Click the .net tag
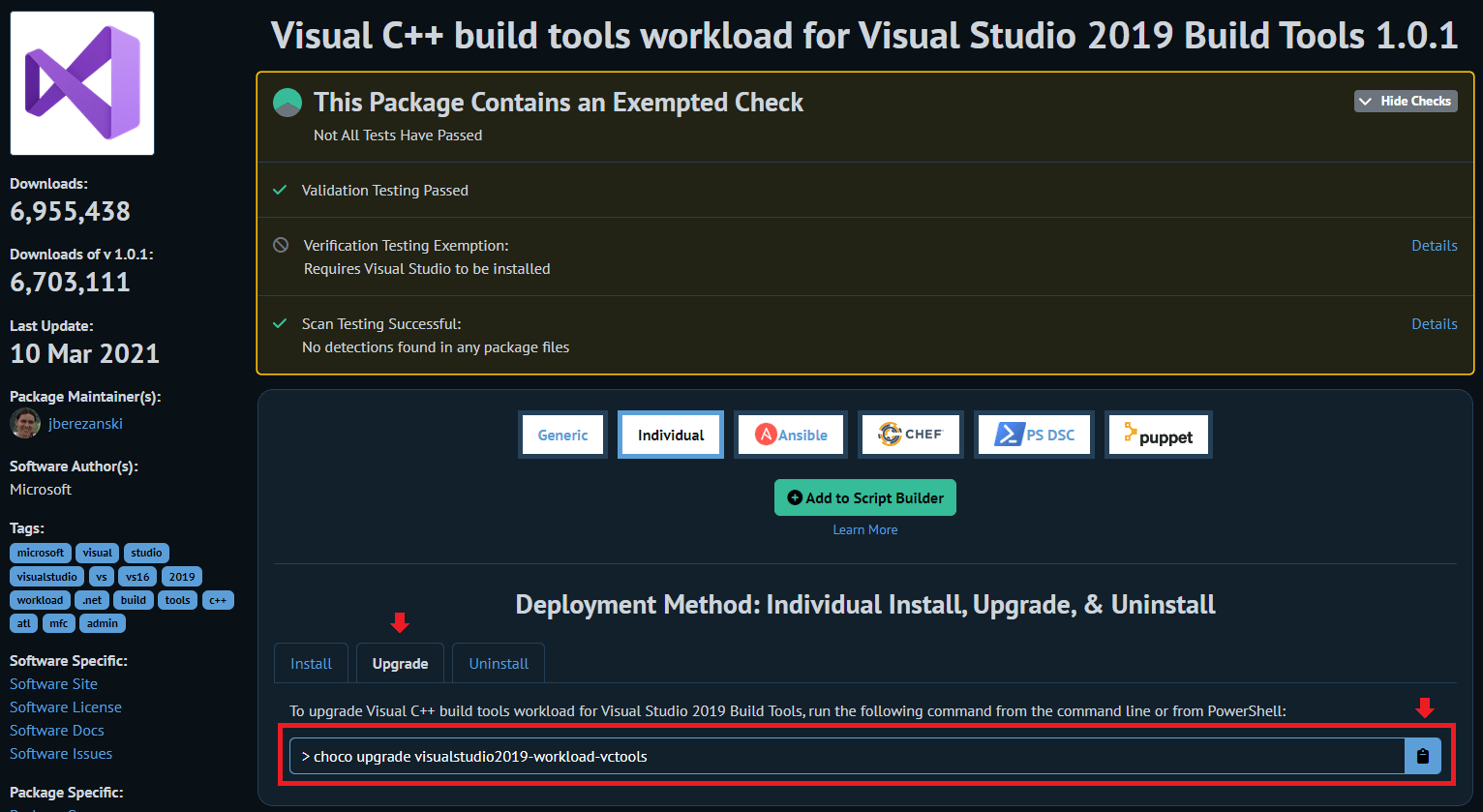 (x=92, y=599)
